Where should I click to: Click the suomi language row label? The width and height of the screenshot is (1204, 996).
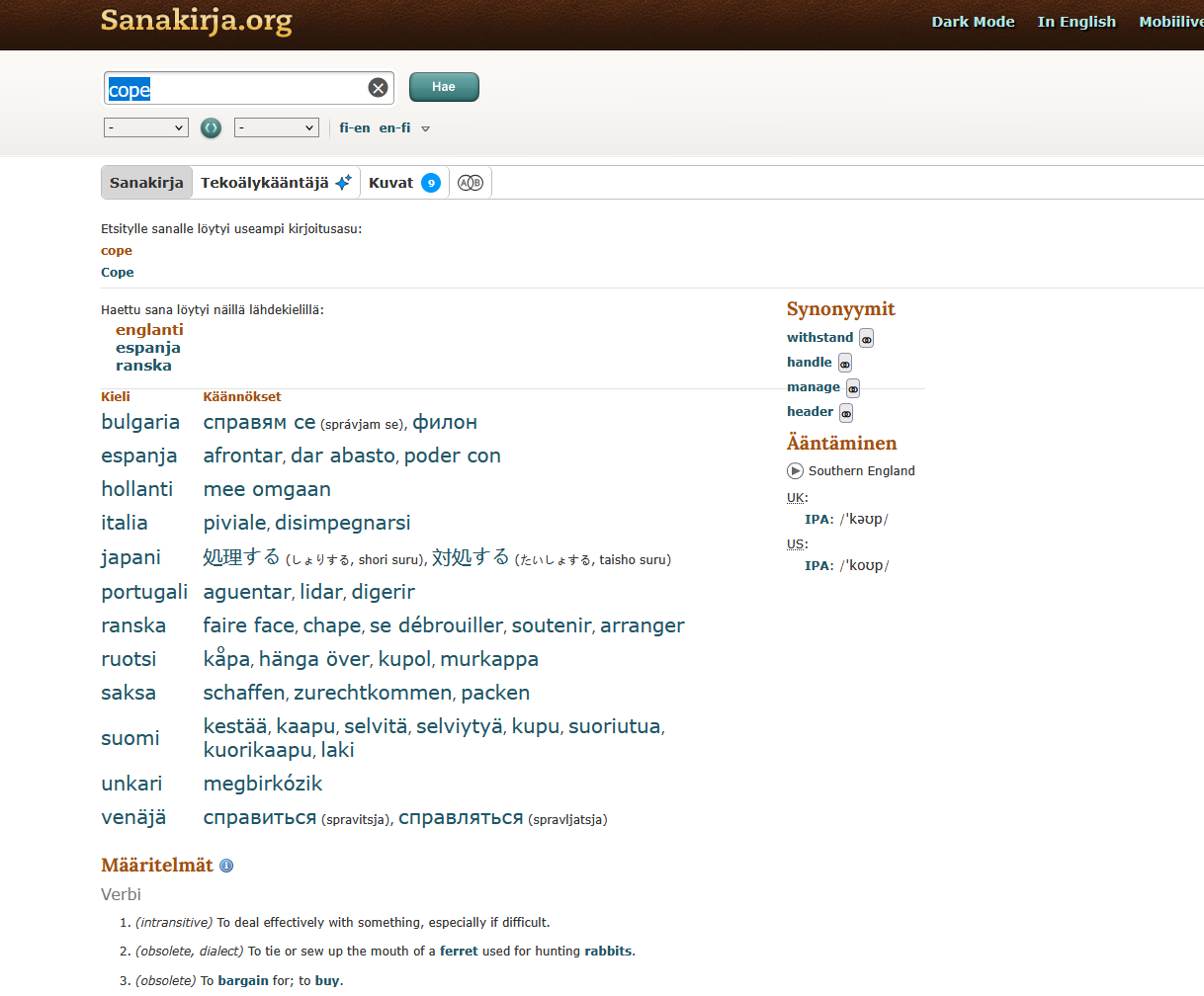(x=130, y=739)
